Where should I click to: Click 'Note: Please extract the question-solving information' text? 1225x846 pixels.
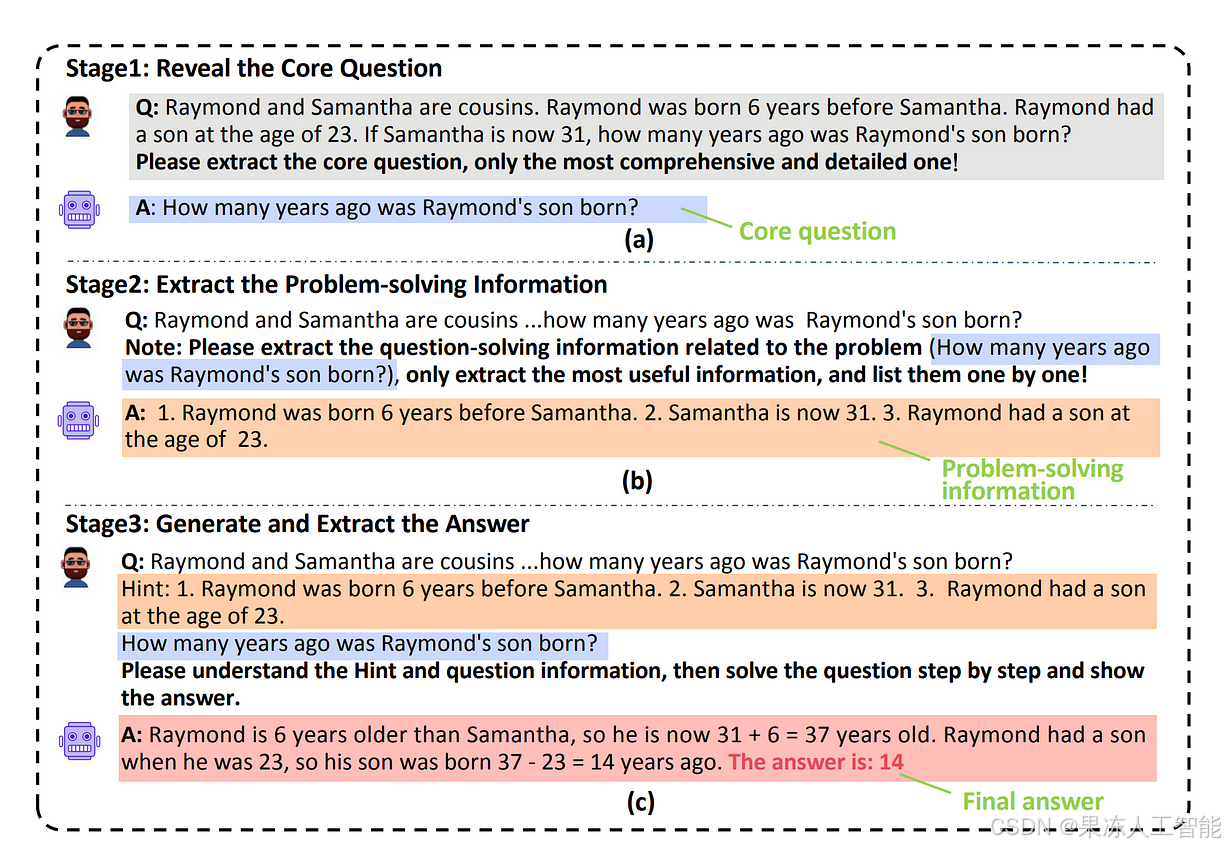523,348
